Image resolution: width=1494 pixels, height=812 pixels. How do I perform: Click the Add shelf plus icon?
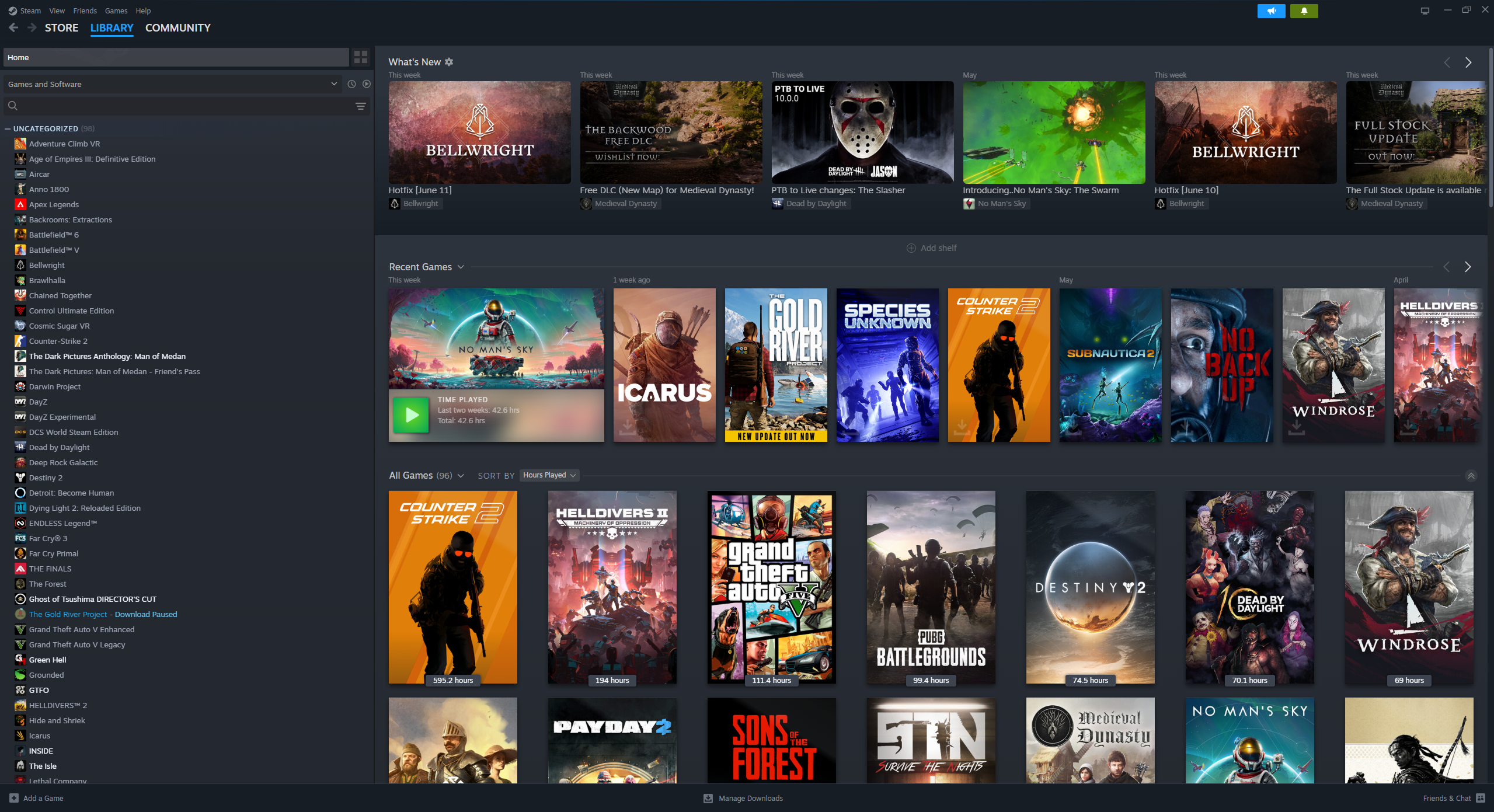[x=911, y=248]
